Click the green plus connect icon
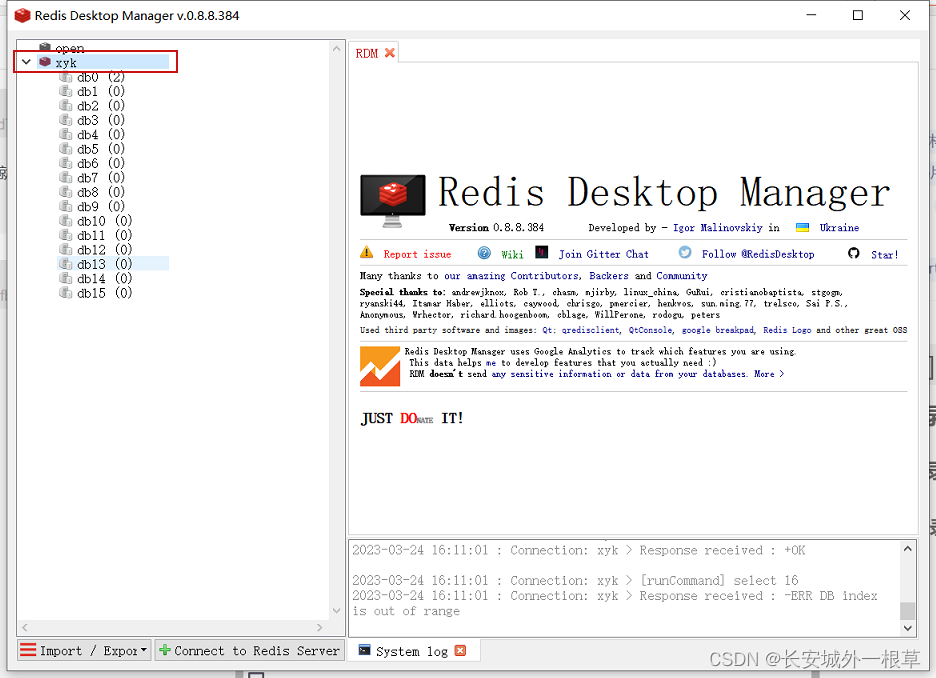The image size is (936, 678). (165, 650)
